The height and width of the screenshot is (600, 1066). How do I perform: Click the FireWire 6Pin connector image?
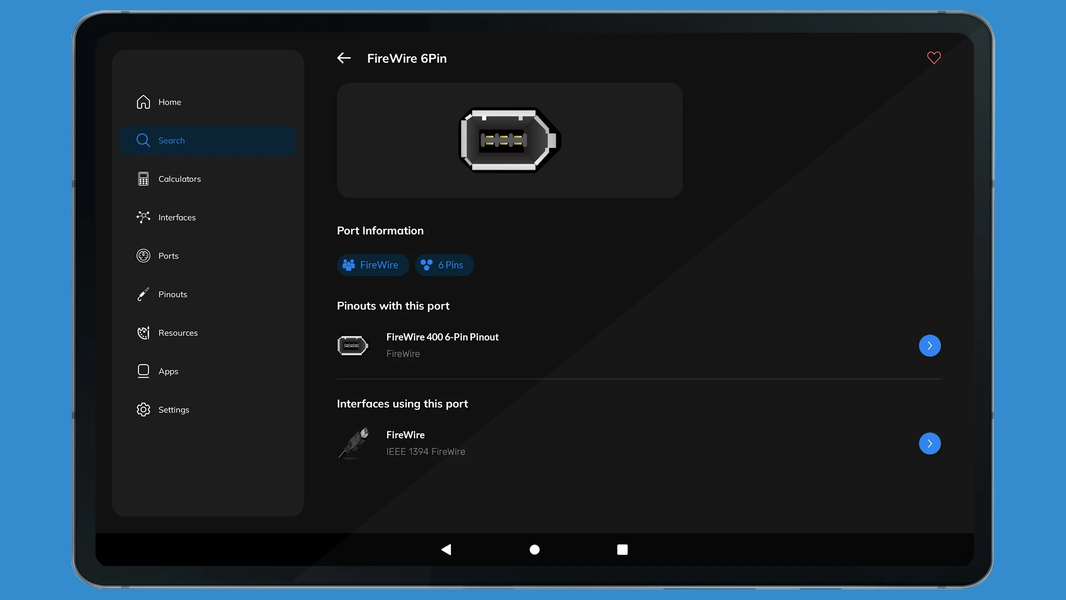coord(509,139)
